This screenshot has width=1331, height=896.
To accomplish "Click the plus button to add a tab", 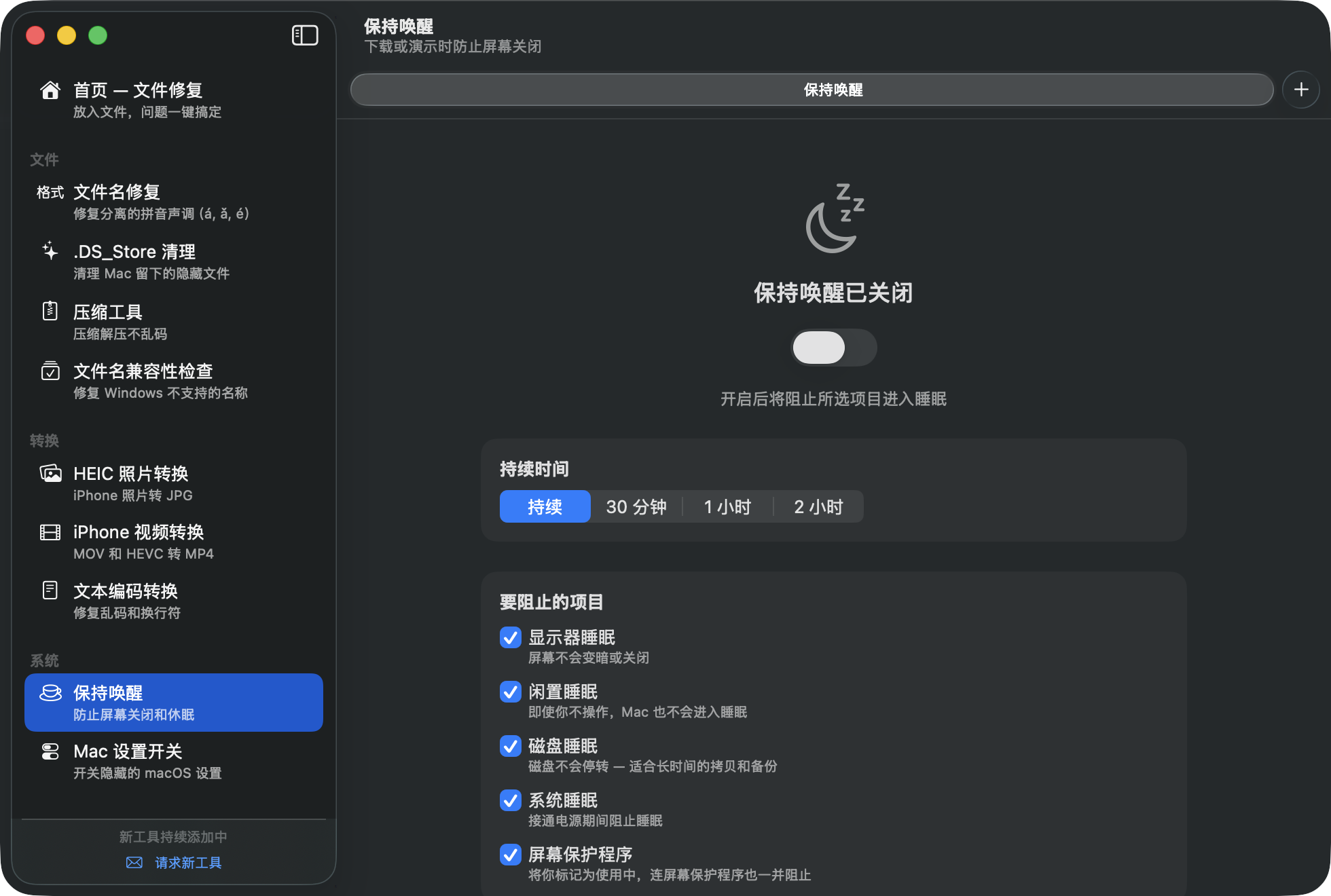I will pyautogui.click(x=1301, y=90).
